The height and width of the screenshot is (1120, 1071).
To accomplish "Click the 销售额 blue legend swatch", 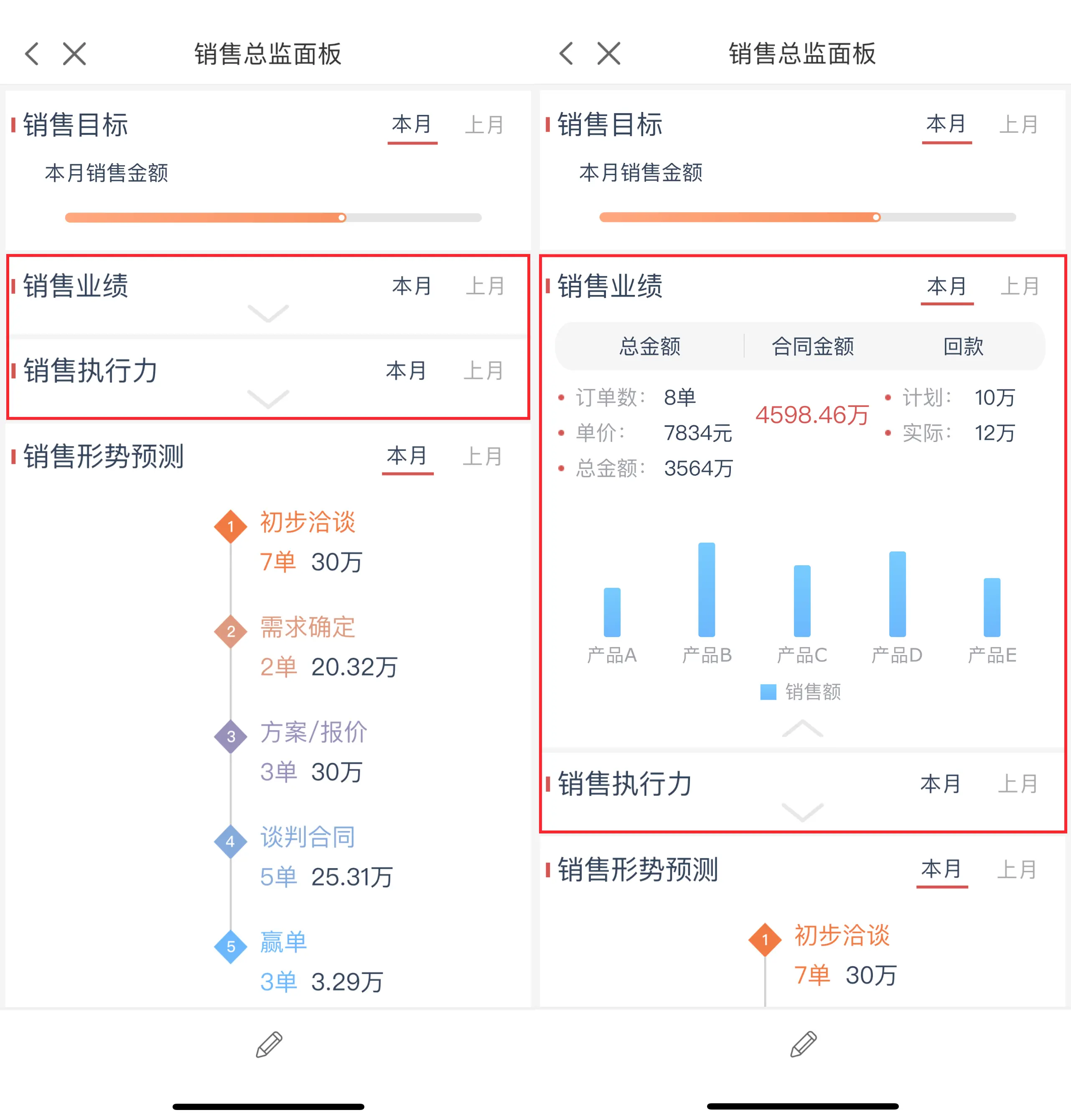I will pos(768,692).
